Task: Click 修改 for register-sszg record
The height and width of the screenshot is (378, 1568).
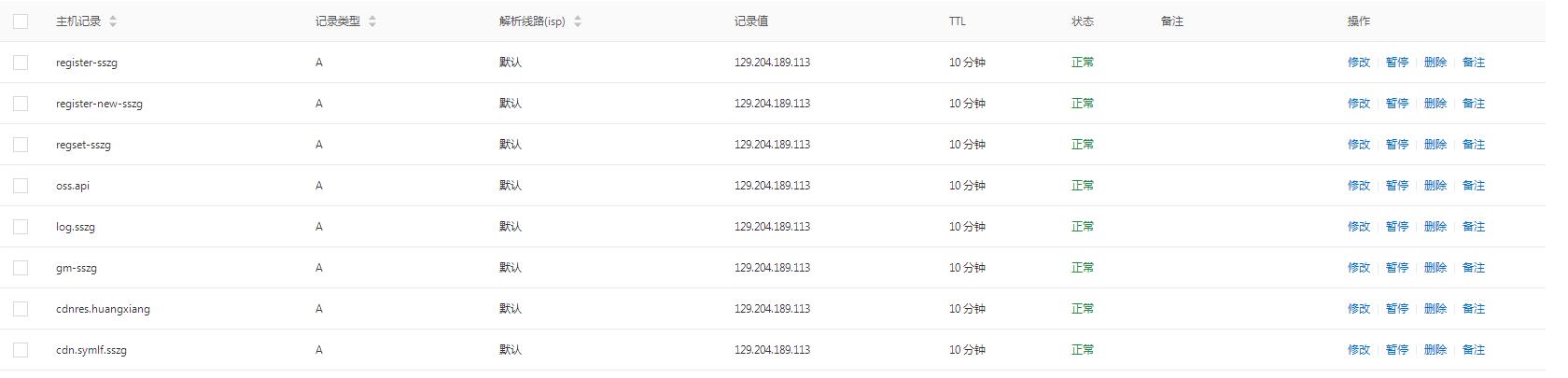Action: (x=1358, y=63)
